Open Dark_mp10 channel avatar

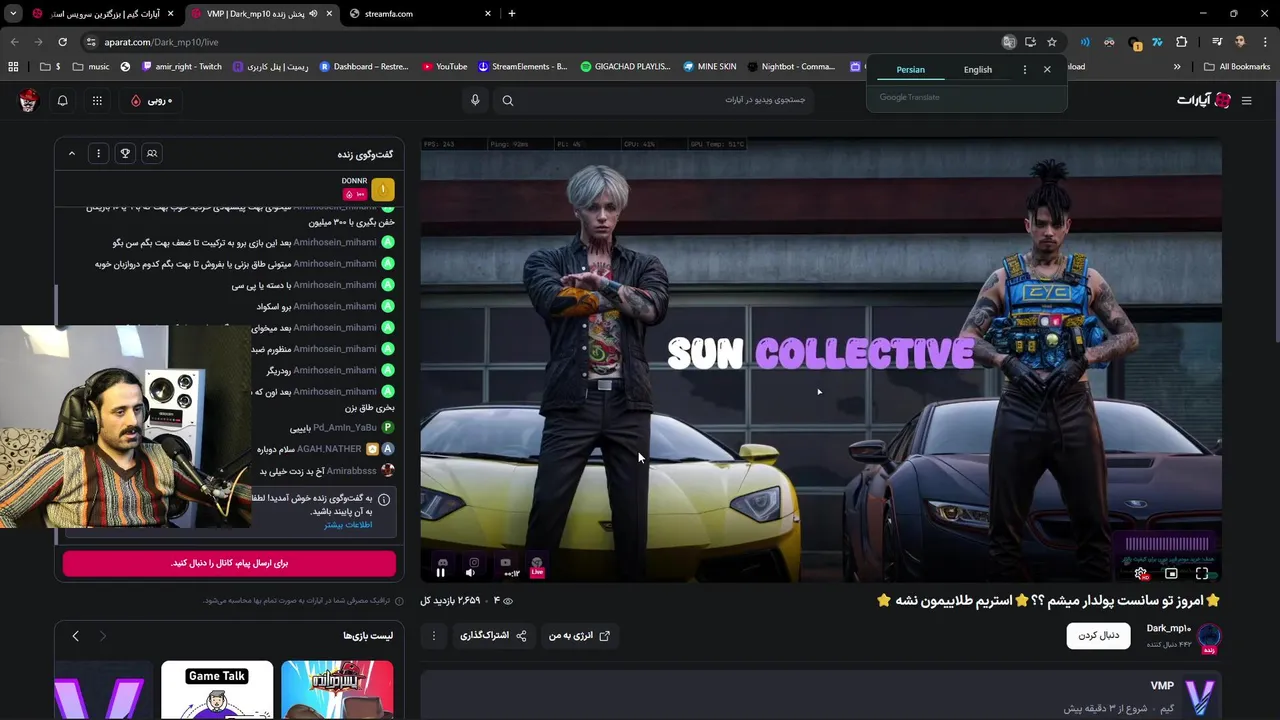point(1209,636)
